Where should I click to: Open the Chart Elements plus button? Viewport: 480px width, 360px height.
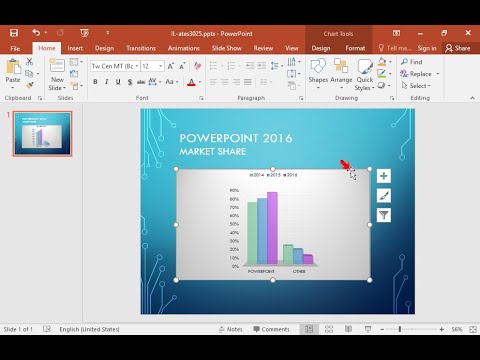384,176
